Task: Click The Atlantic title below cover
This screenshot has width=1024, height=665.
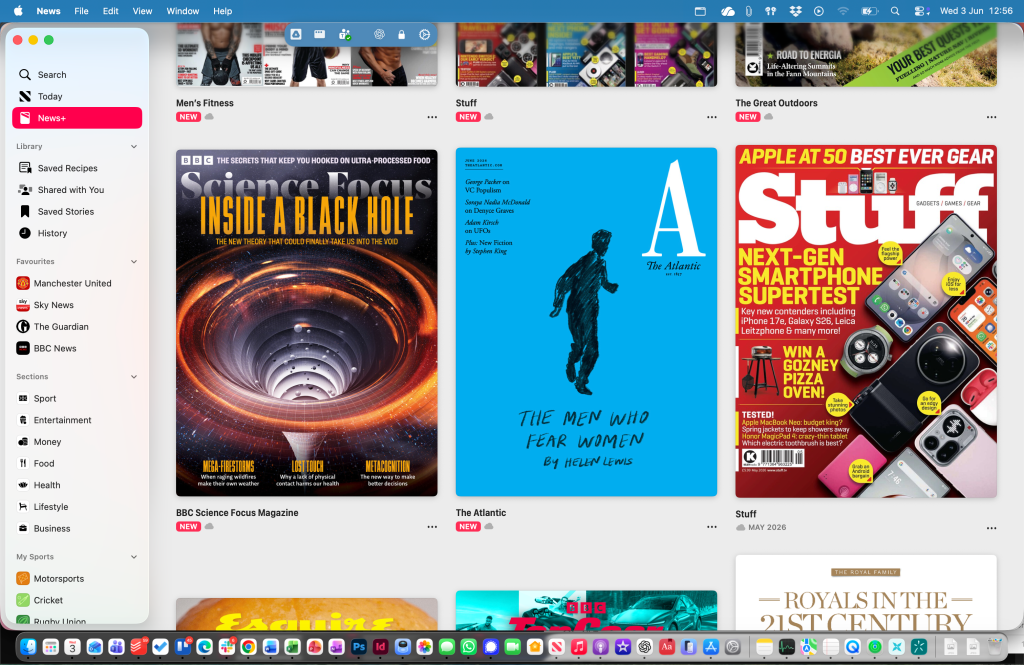Action: point(481,513)
